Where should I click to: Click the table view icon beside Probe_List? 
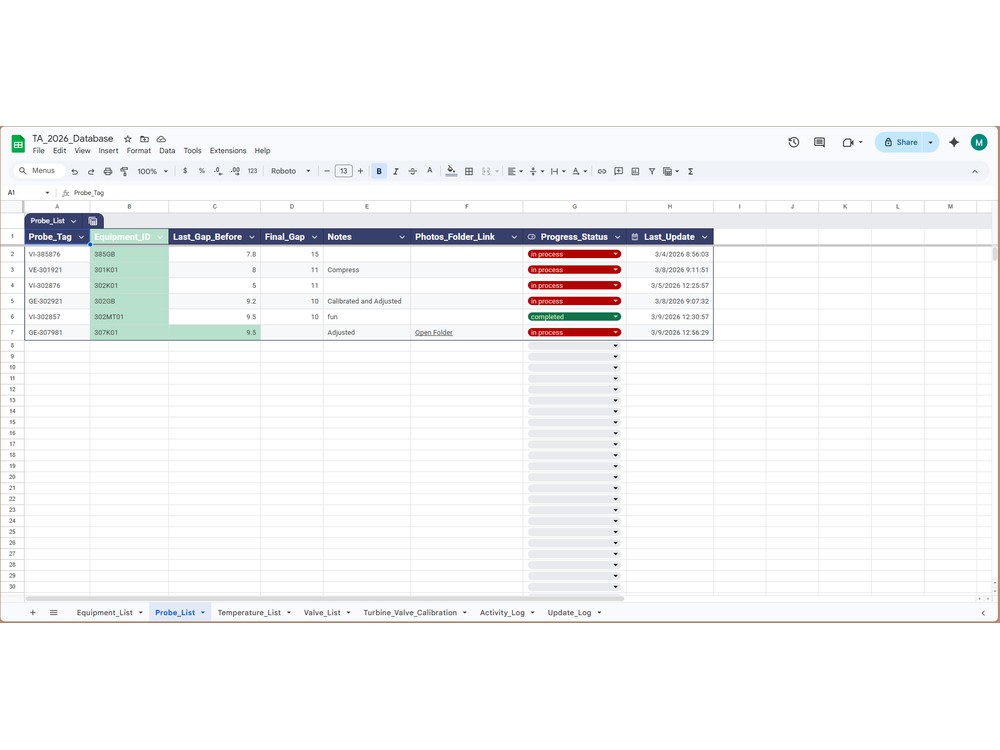point(92,221)
